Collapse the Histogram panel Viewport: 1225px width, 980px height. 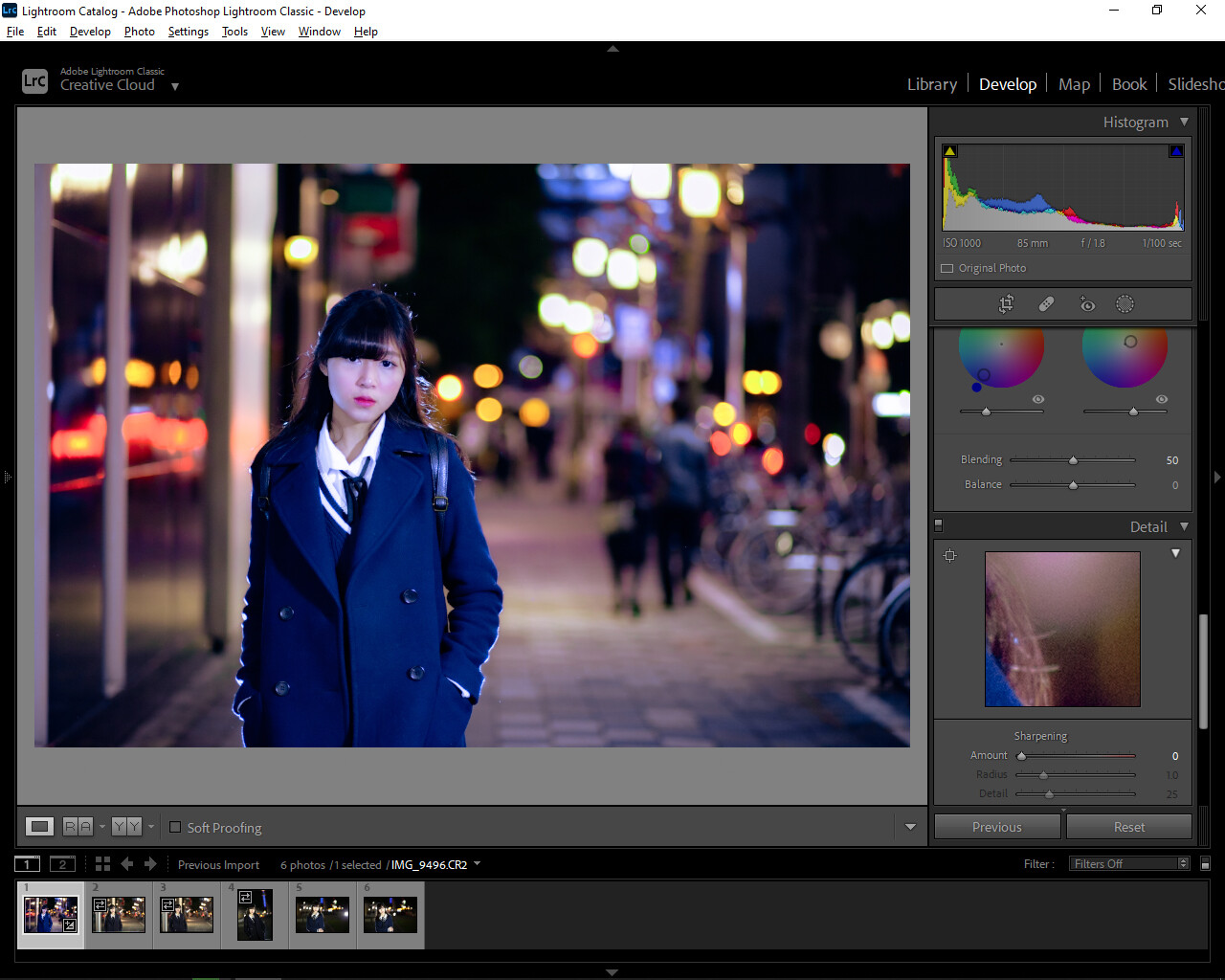1184,122
